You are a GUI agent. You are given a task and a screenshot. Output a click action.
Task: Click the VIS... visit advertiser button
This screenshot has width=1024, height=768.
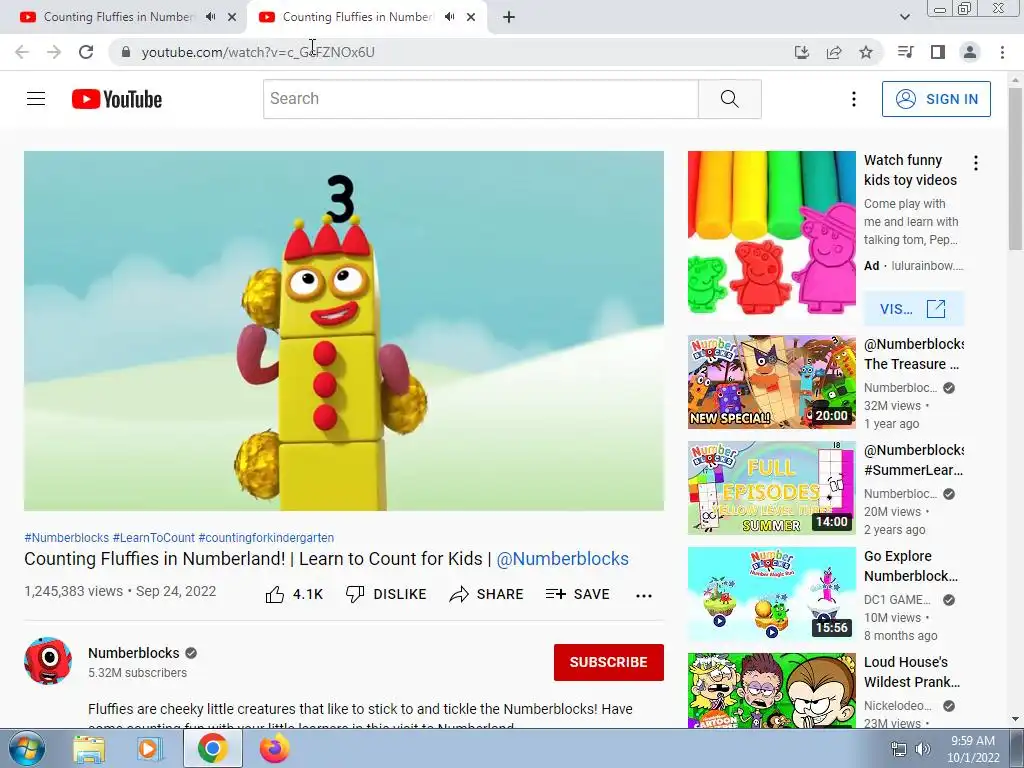[913, 309]
